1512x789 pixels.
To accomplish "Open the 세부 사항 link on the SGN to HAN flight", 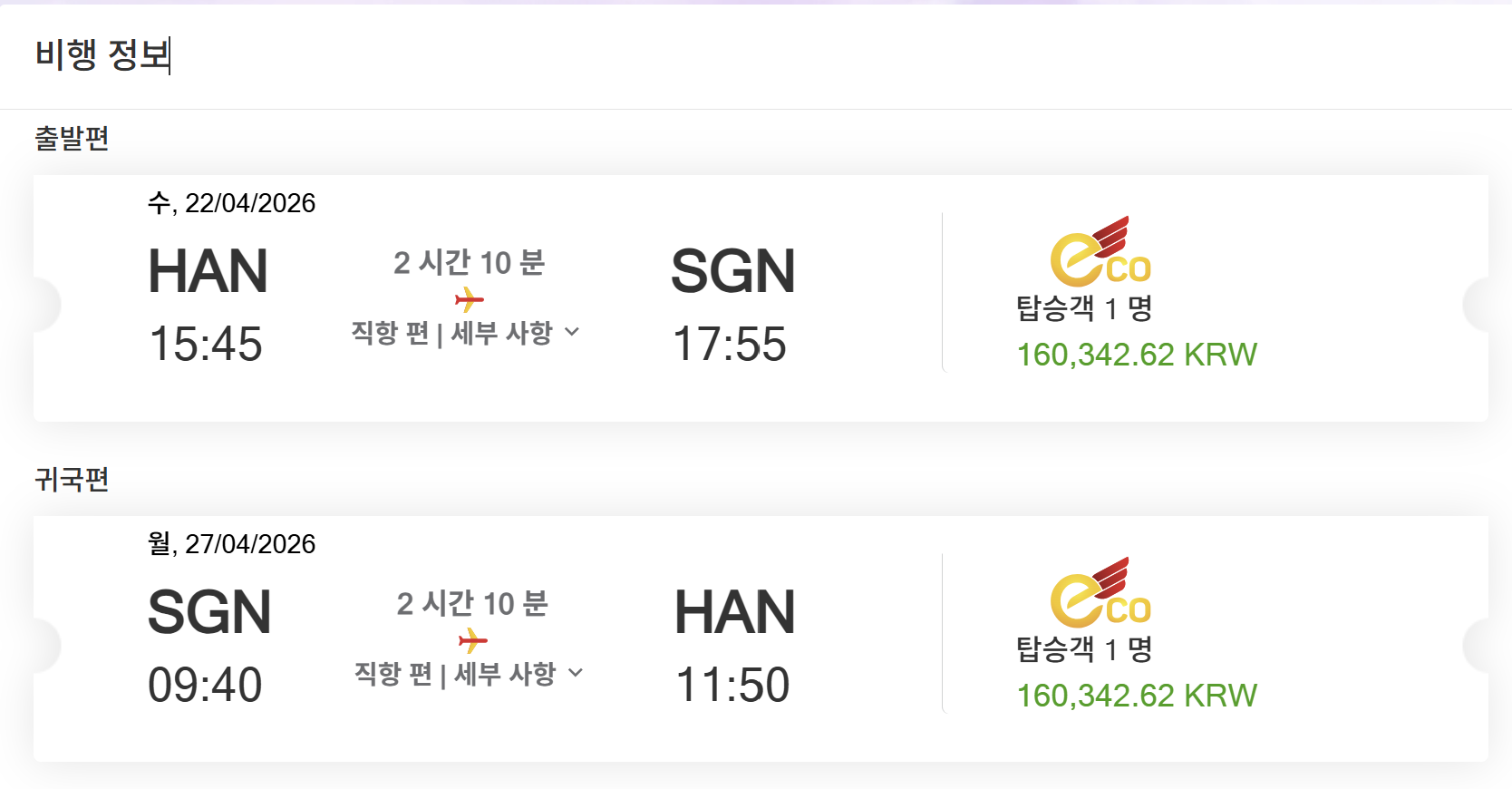I will click(505, 674).
